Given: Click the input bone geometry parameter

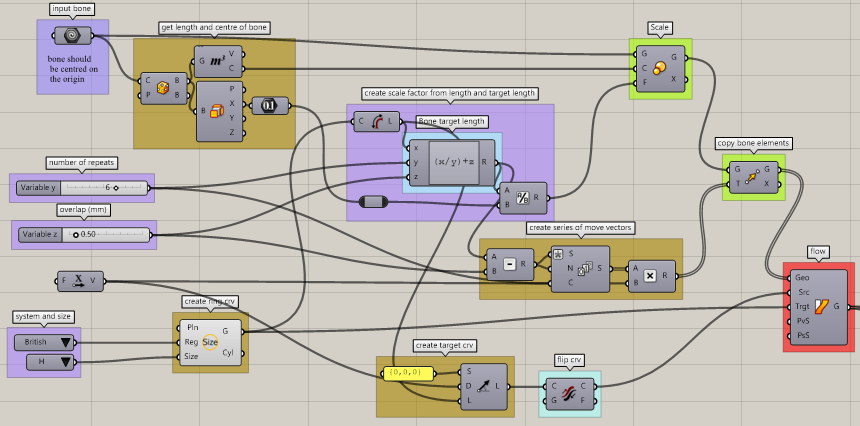Looking at the screenshot, I should 72,36.
